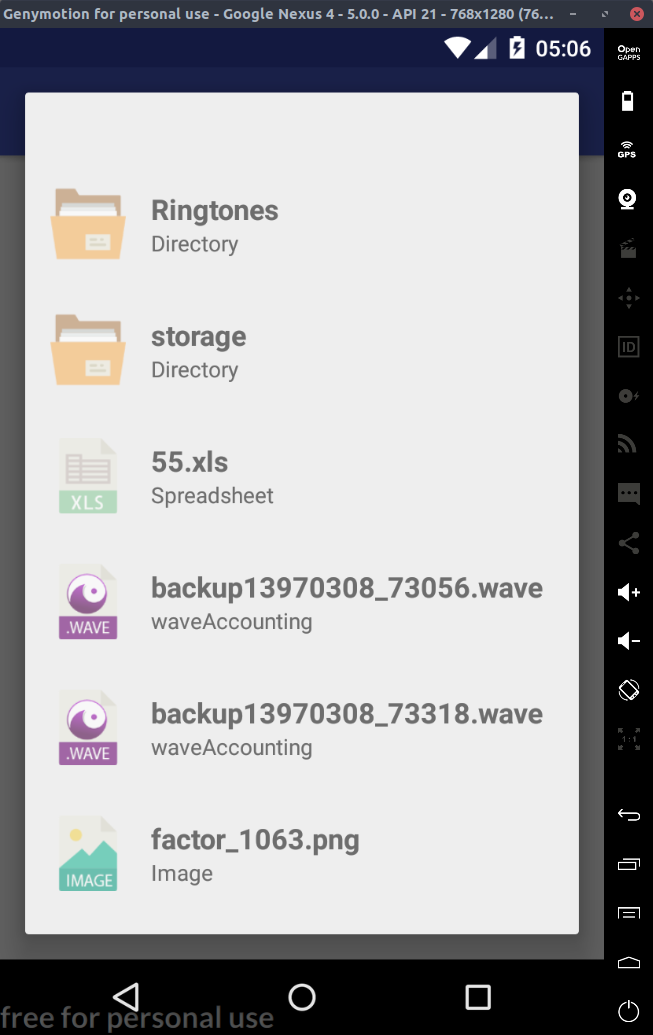Choose backup13970308_73056.wave file
This screenshot has height=1035, width=653.
302,602
